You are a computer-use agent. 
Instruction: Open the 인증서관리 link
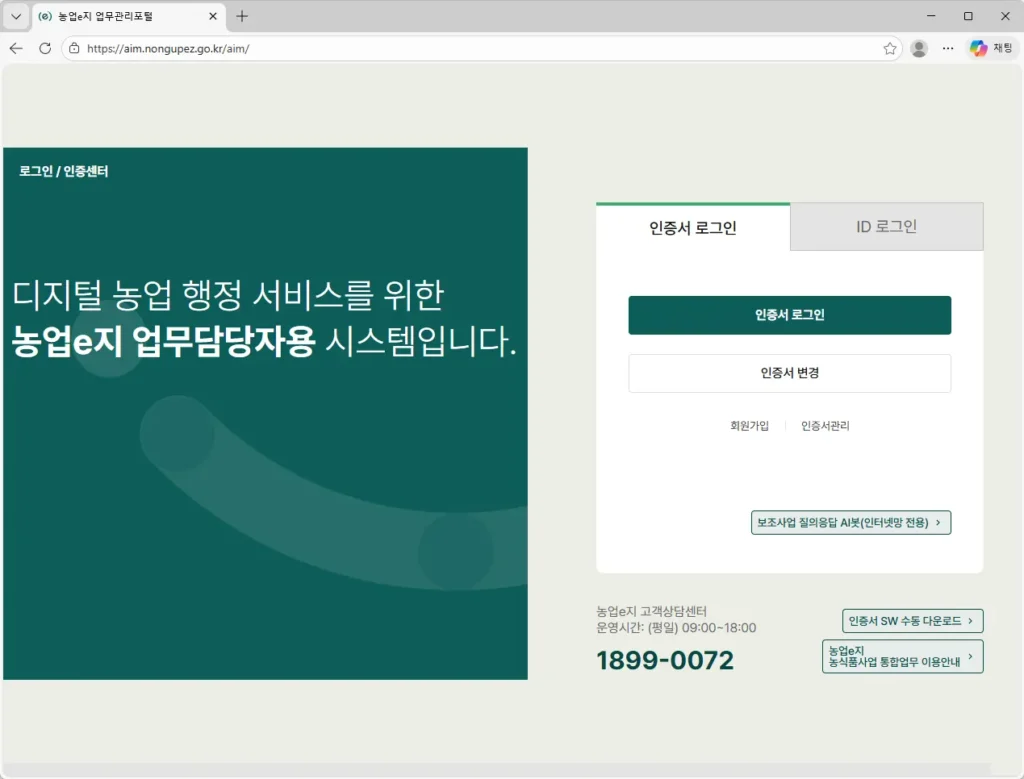tap(828, 425)
